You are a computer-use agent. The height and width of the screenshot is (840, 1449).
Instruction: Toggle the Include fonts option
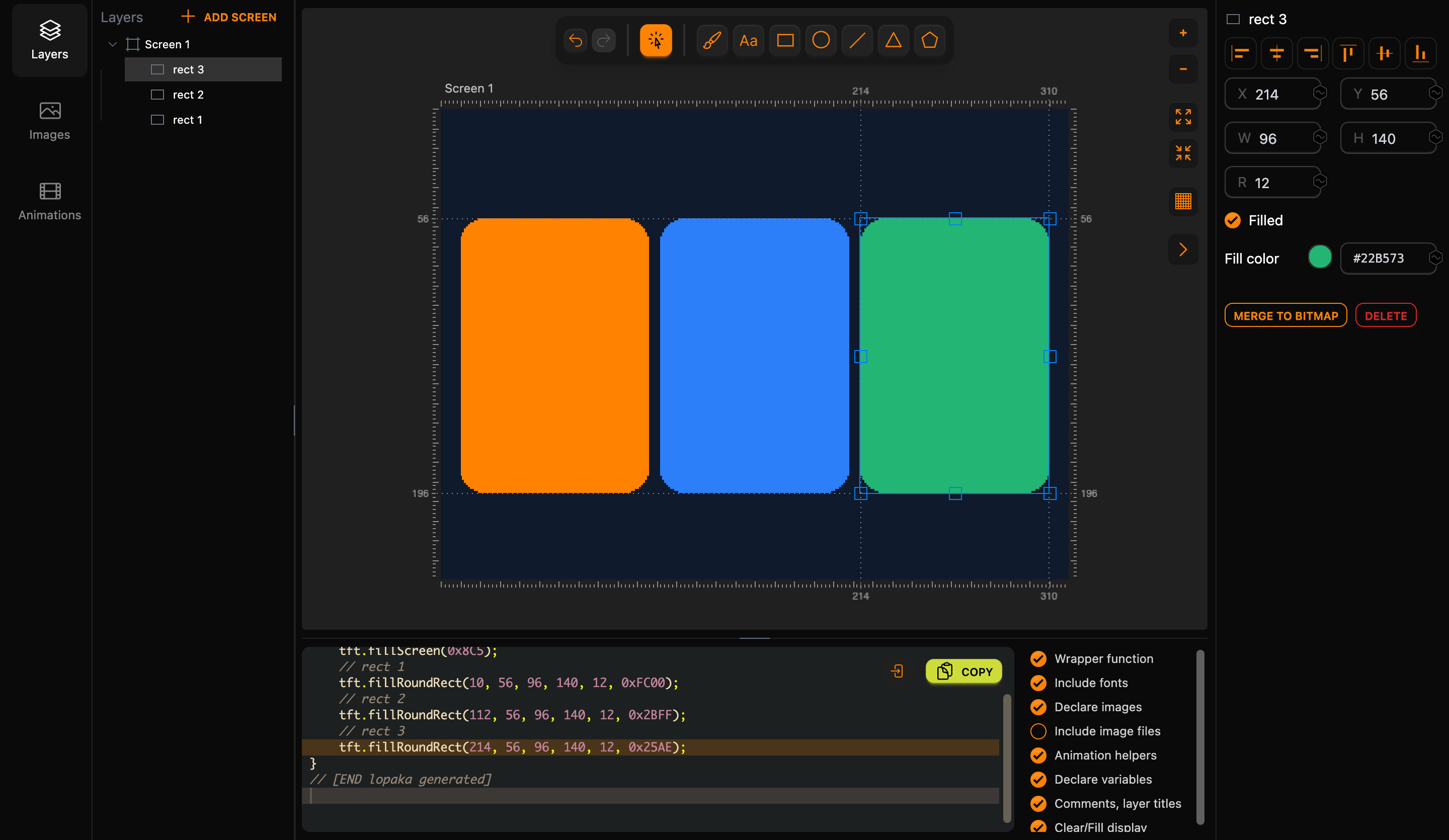click(1038, 683)
